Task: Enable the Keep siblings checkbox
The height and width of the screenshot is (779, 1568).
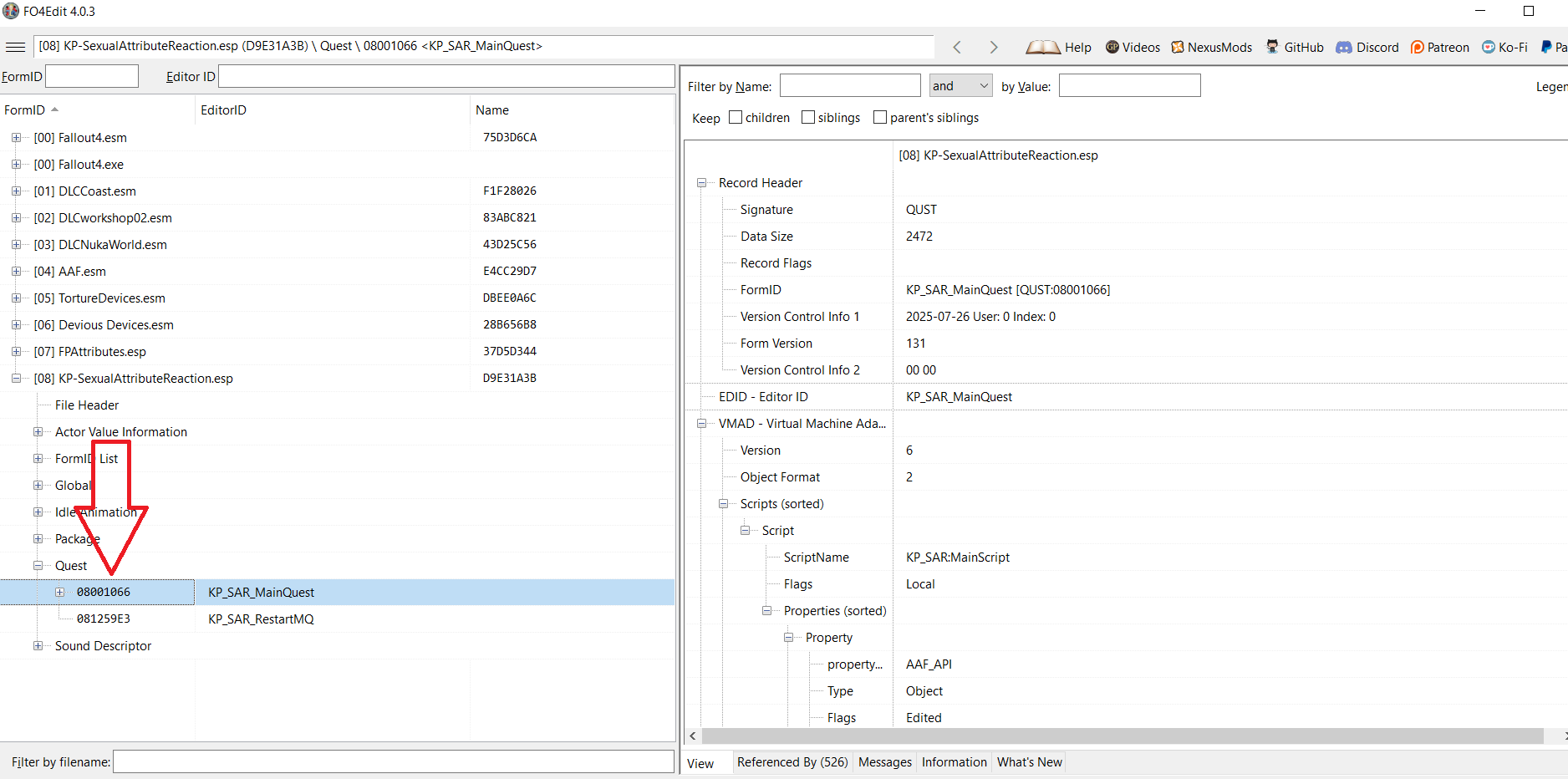Action: (808, 118)
